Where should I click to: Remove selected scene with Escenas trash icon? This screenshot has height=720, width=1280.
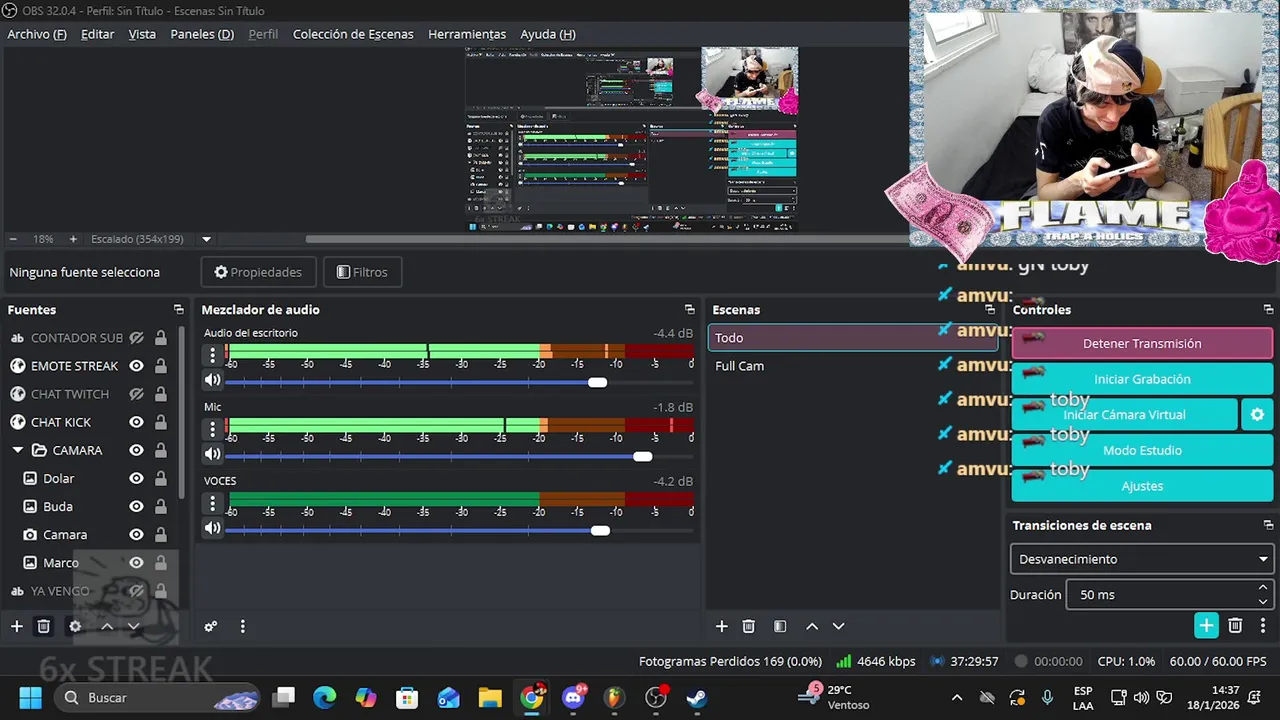749,626
